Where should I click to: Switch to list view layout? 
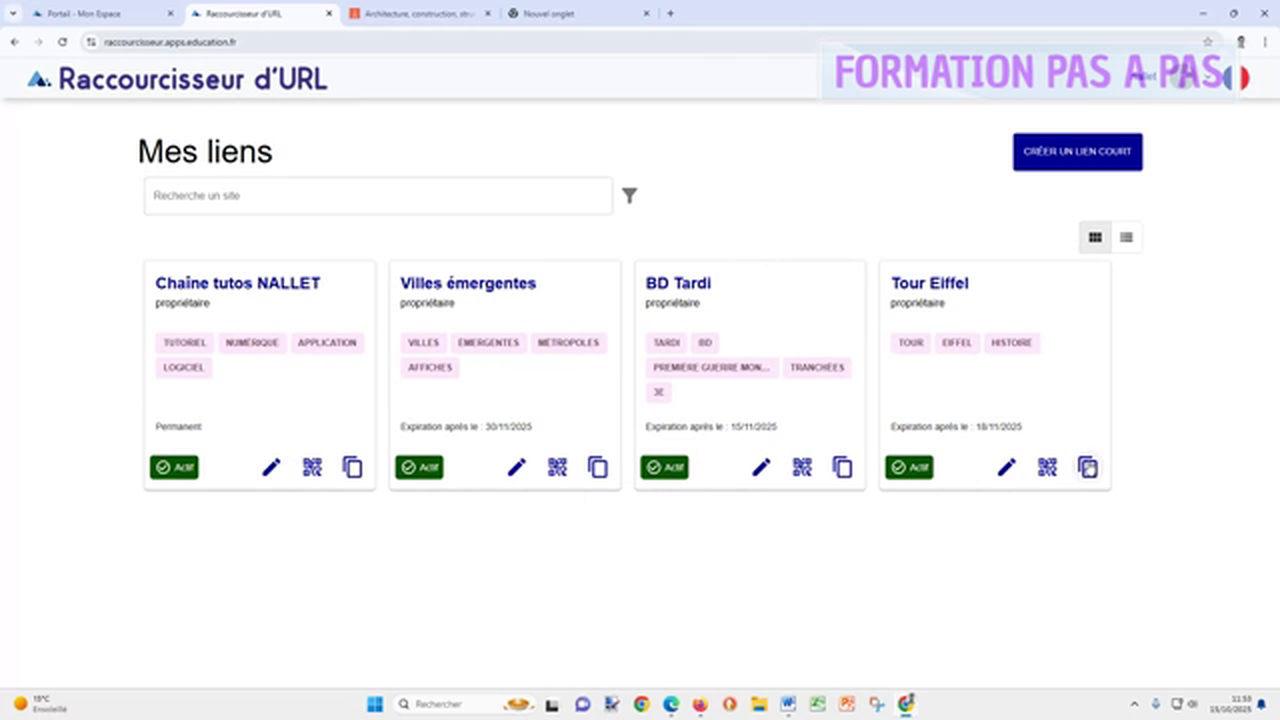click(x=1126, y=237)
